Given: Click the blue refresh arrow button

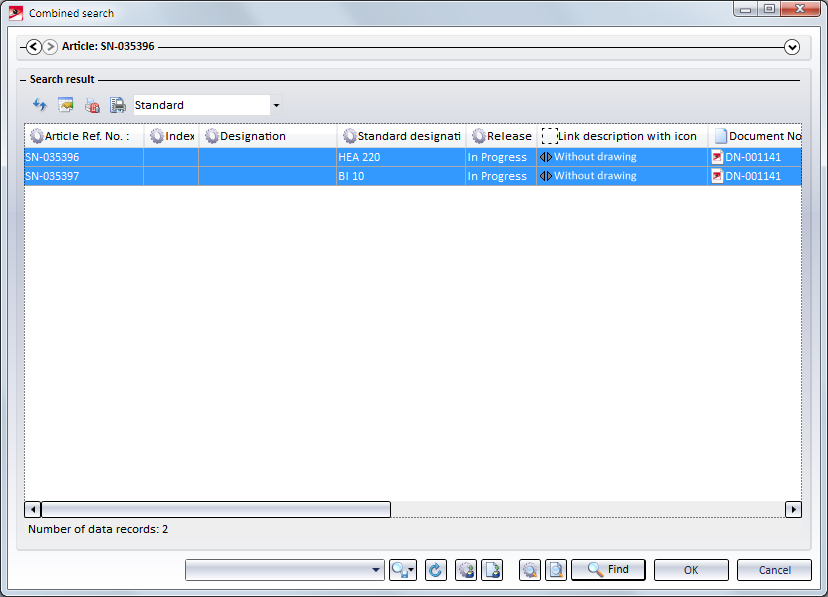Looking at the screenshot, I should pyautogui.click(x=436, y=570).
